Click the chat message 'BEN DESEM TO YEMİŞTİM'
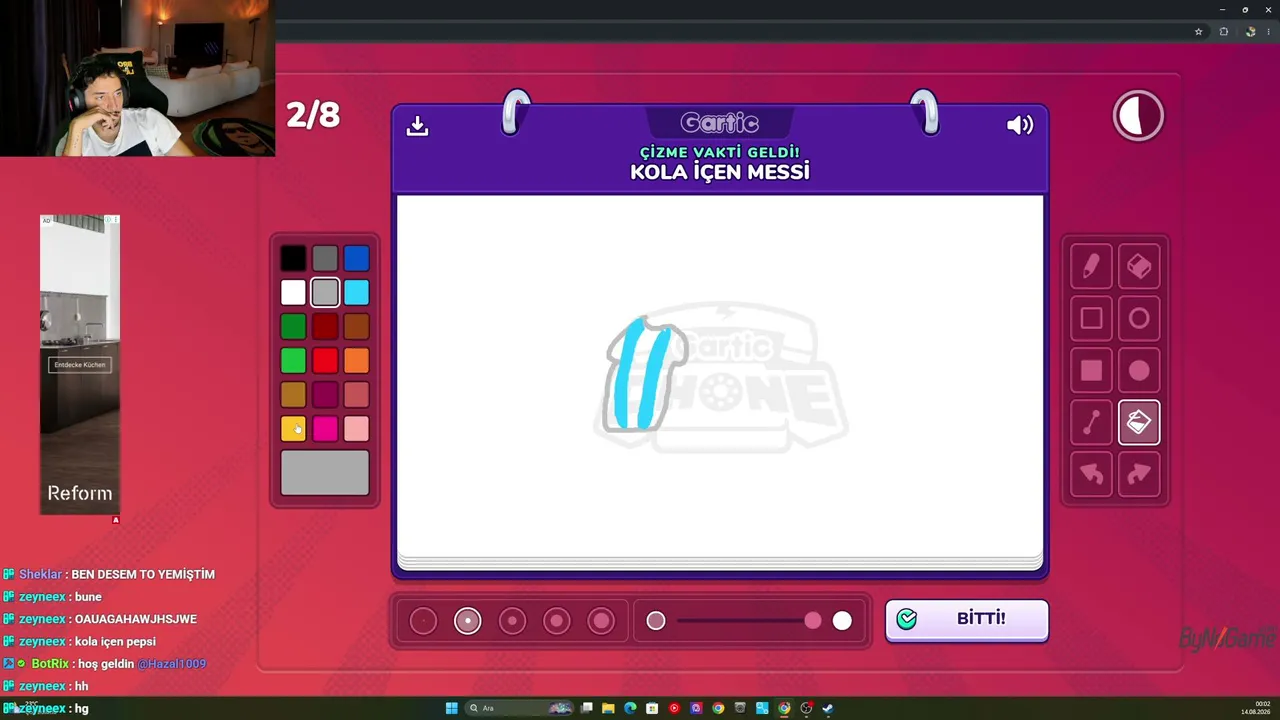The image size is (1280, 720). 143,575
